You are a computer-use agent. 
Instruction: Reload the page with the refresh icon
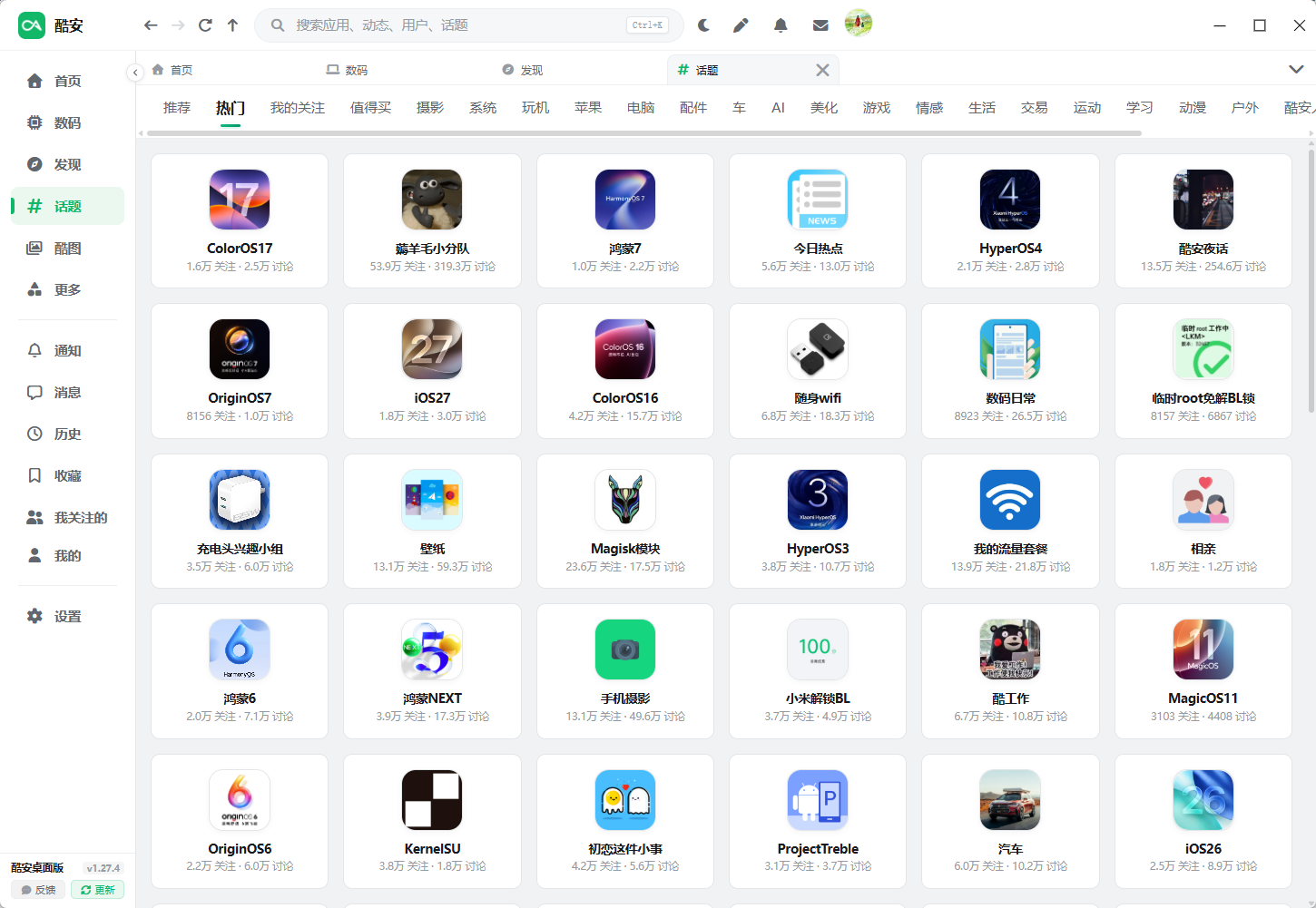[x=205, y=25]
